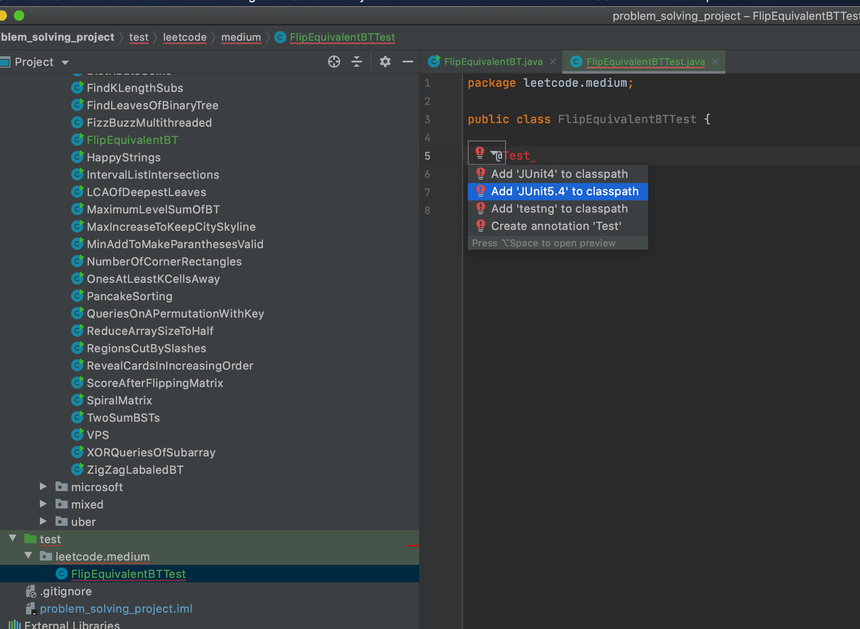Collapse the leetcode.medium test package
Screen dimensions: 860x629
pyautogui.click(x=28, y=556)
